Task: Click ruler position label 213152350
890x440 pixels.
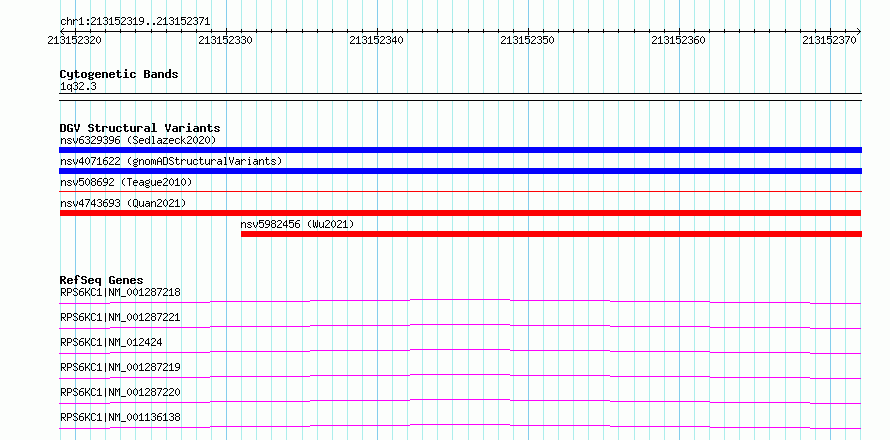Action: pos(528,40)
